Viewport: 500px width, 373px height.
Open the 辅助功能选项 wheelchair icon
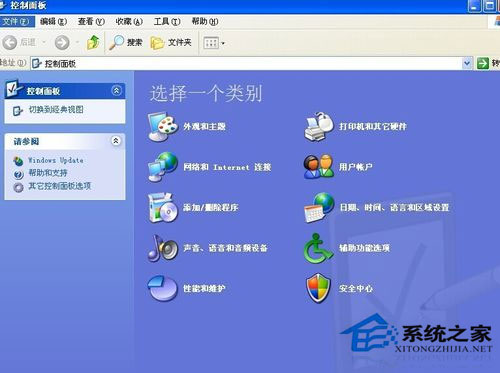click(x=318, y=248)
